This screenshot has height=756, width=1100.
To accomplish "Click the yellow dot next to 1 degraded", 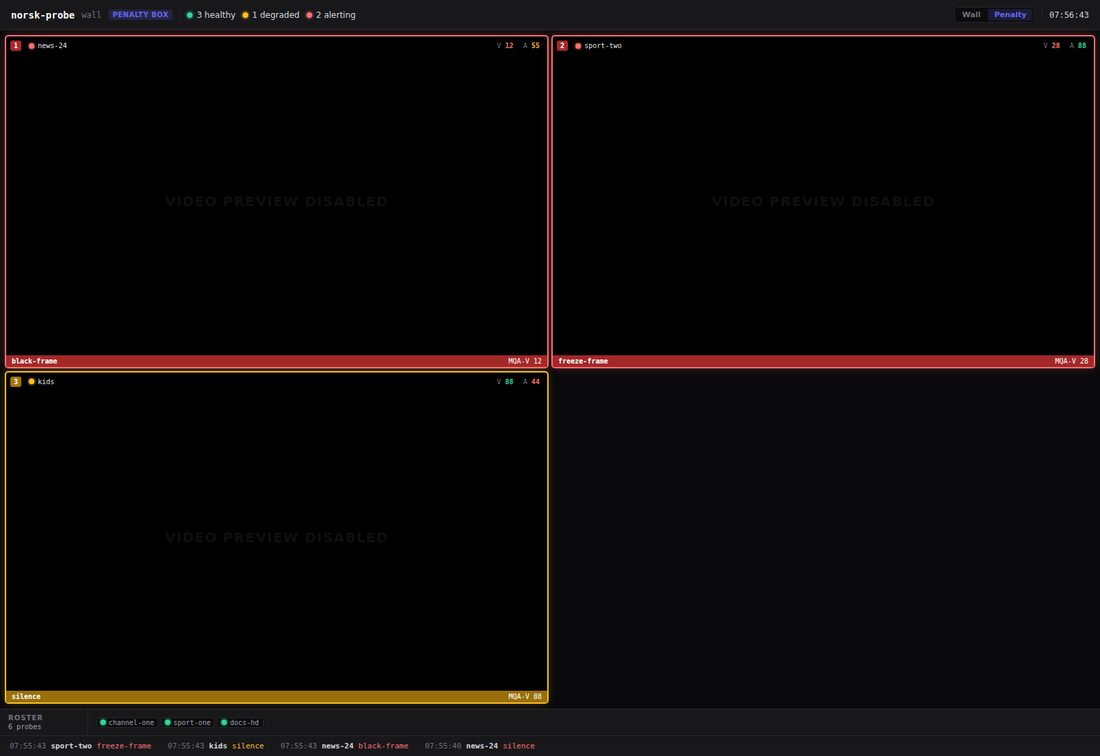I will [246, 15].
